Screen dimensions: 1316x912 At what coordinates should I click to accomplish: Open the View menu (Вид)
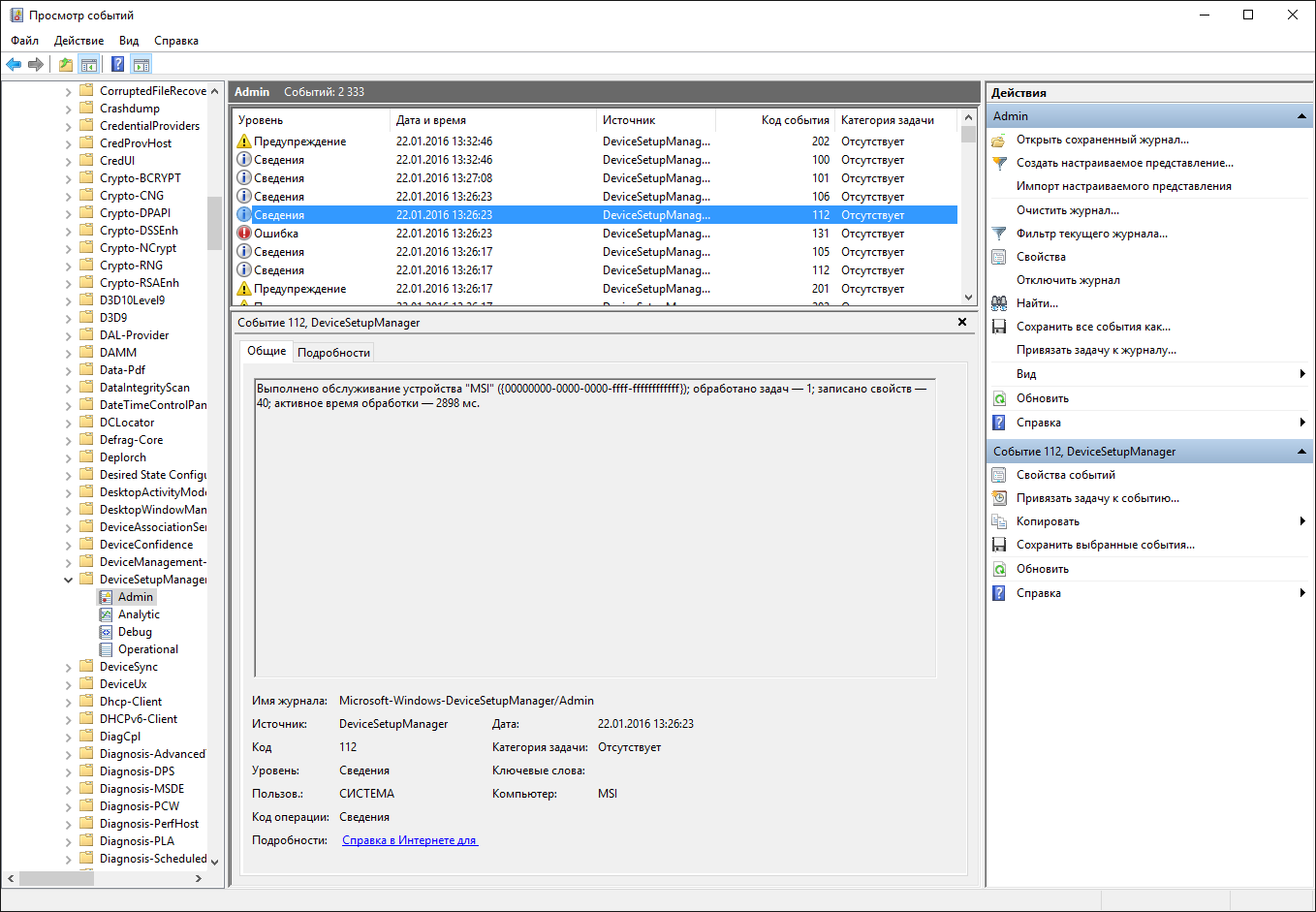point(129,41)
